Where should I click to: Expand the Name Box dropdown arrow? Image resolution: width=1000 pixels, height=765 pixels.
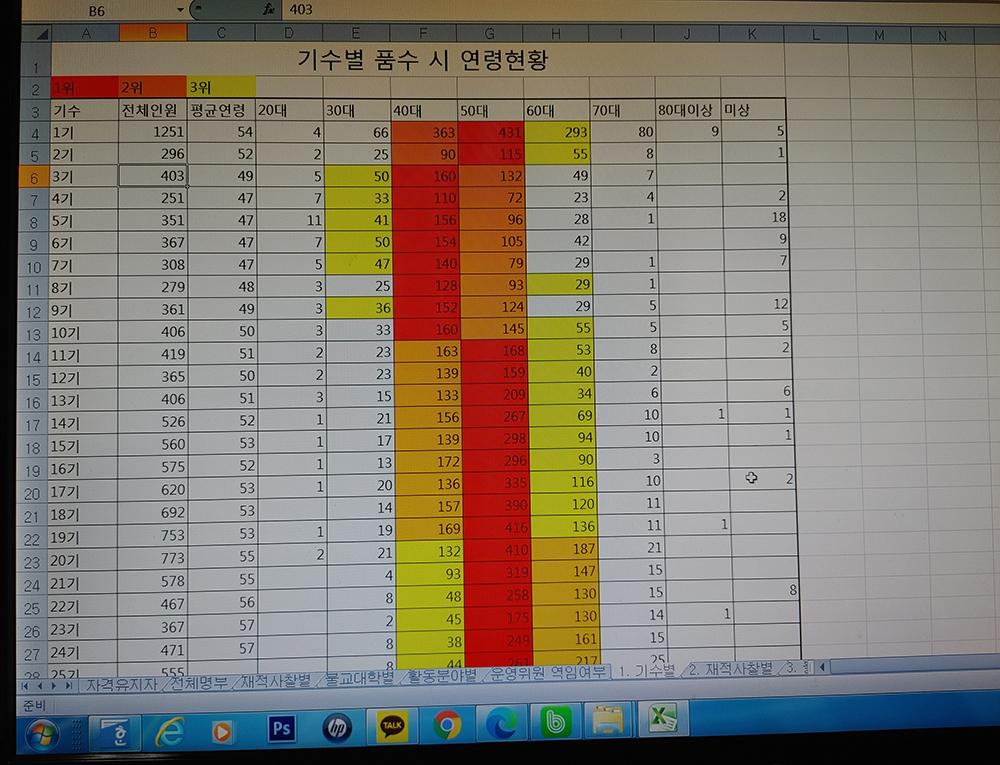[180, 10]
